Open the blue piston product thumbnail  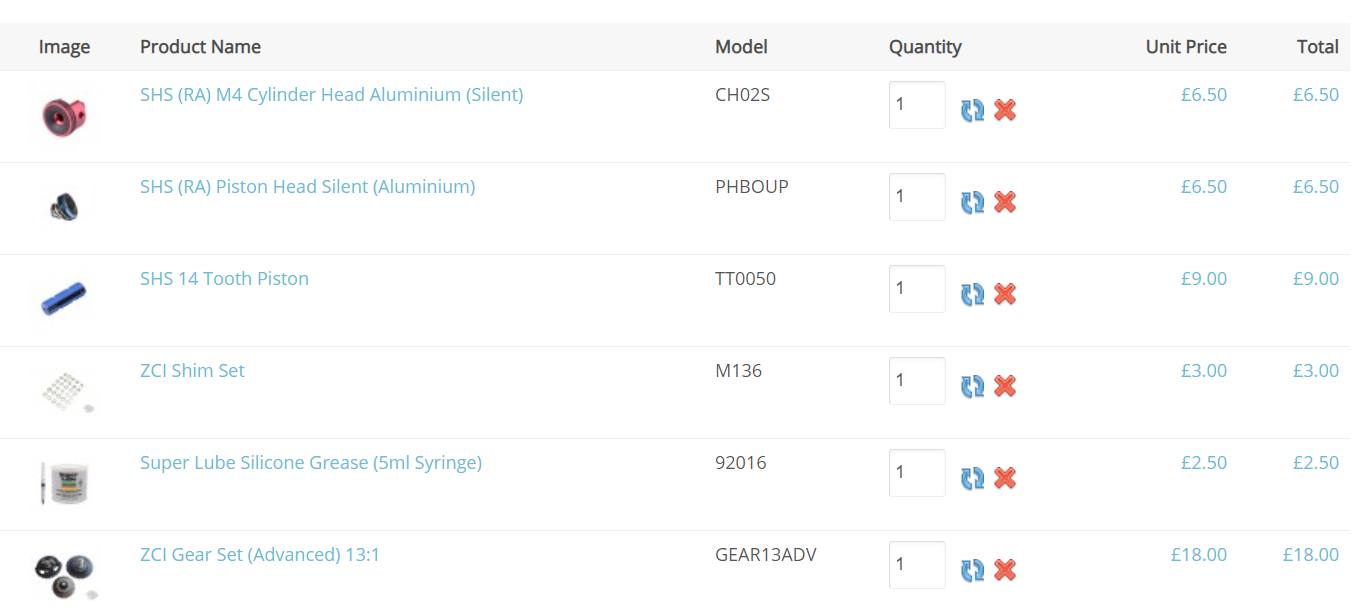(x=64, y=299)
